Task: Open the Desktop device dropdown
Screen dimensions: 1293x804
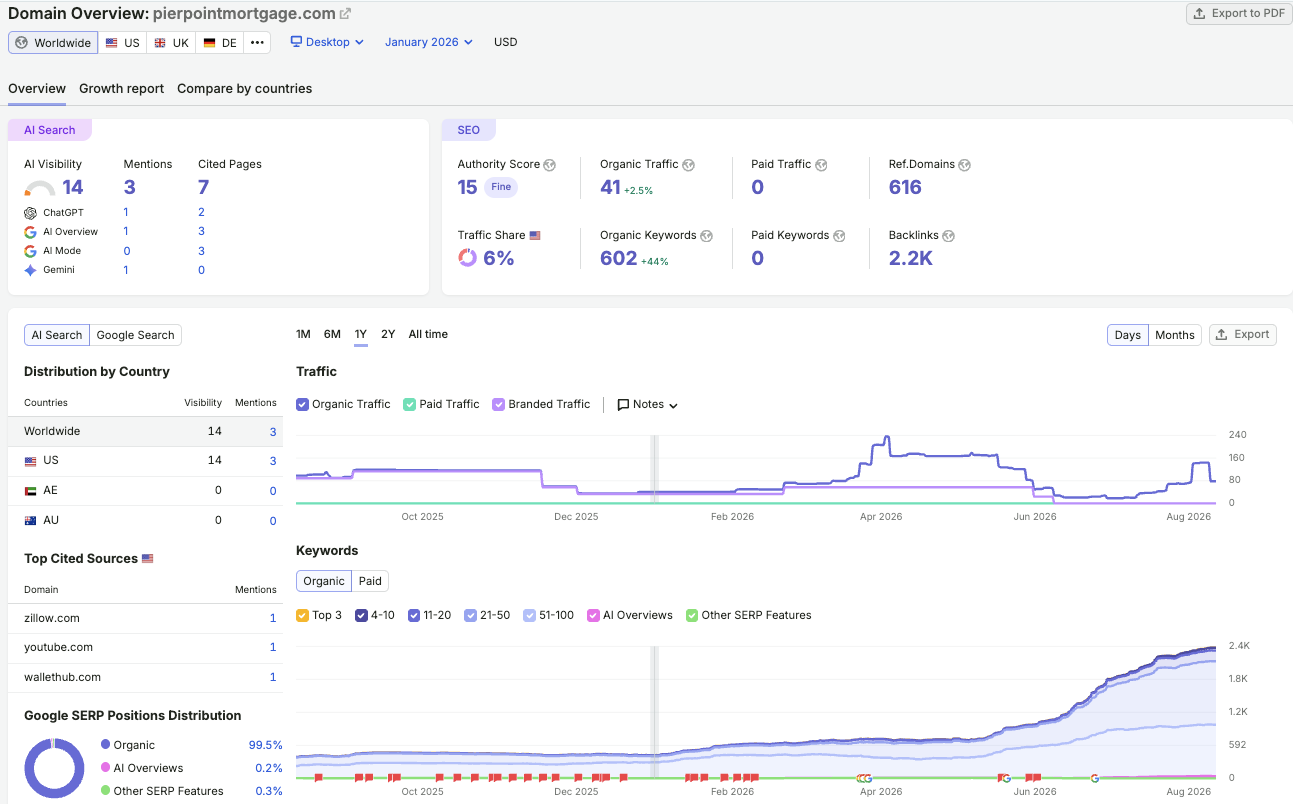Action: click(327, 42)
